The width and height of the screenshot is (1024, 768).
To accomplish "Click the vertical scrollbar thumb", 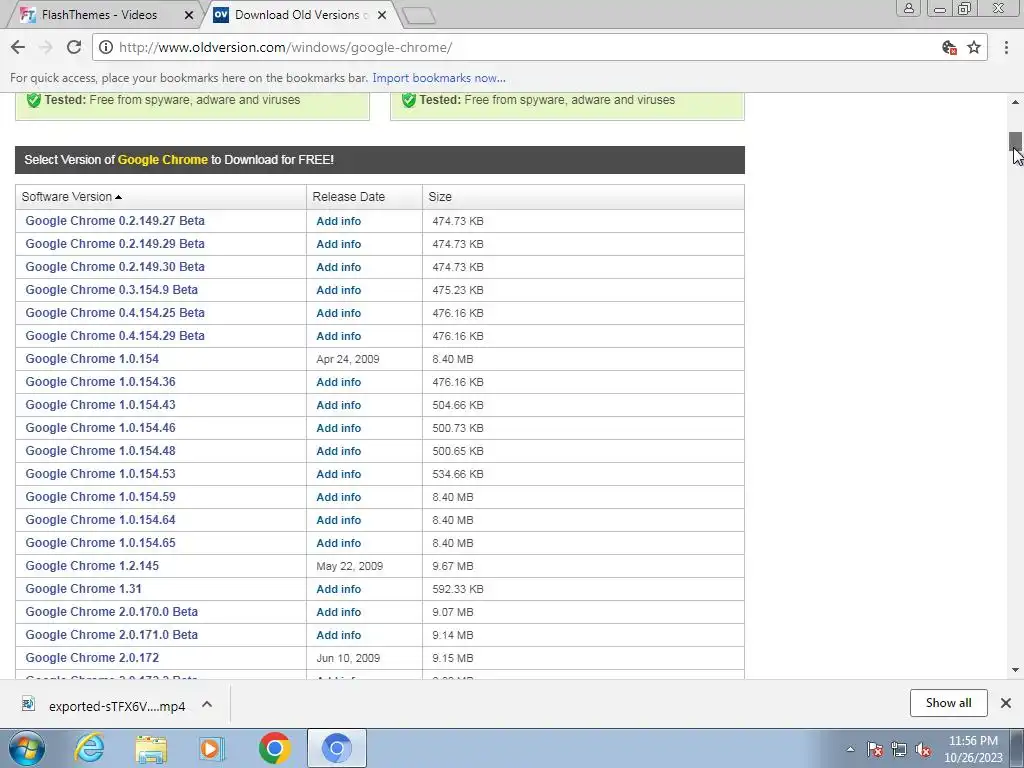I will (1015, 141).
